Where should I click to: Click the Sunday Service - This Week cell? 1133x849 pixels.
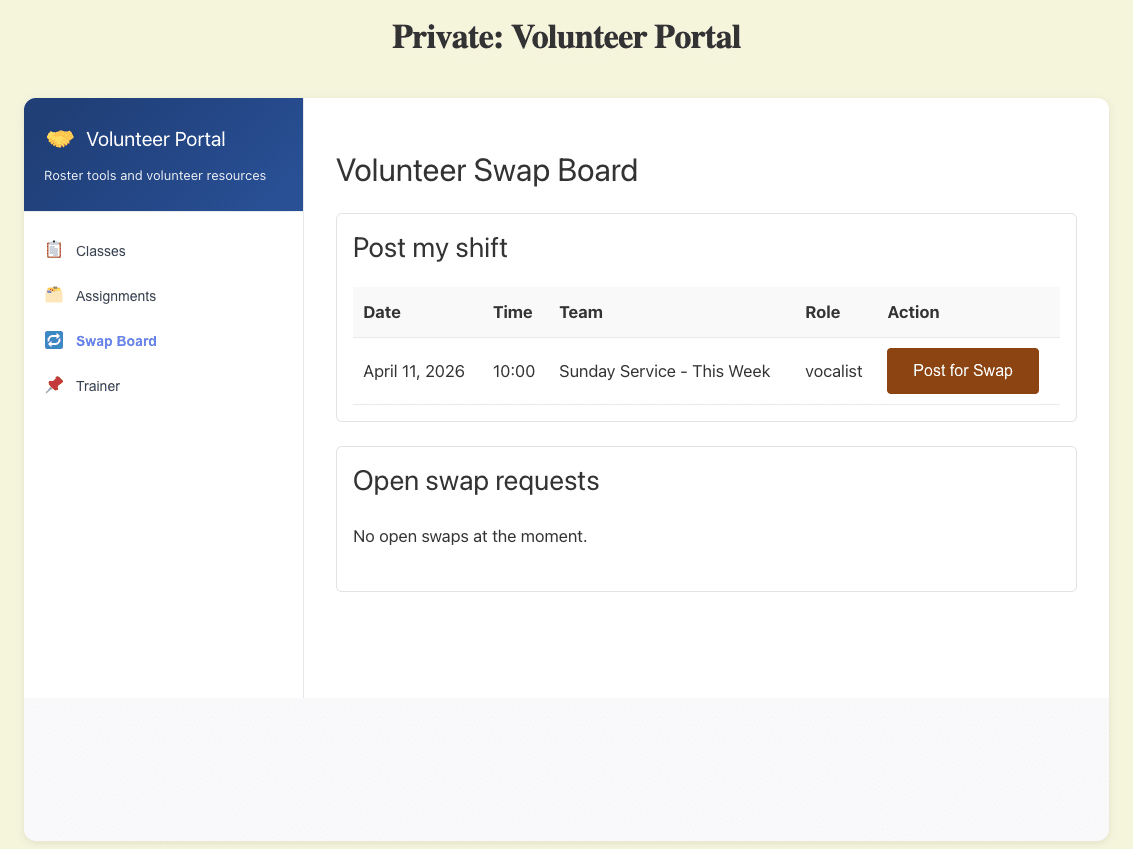tap(664, 371)
